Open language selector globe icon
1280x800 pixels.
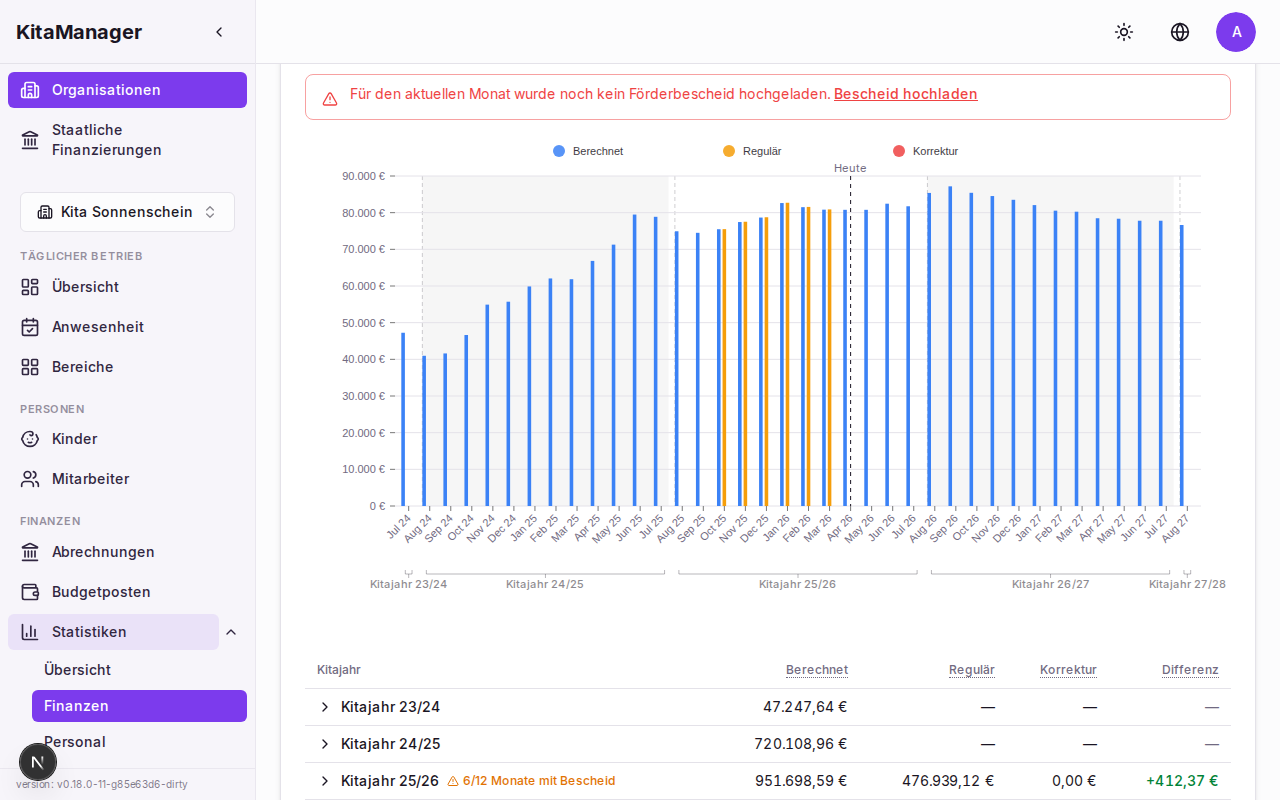pyautogui.click(x=1180, y=32)
